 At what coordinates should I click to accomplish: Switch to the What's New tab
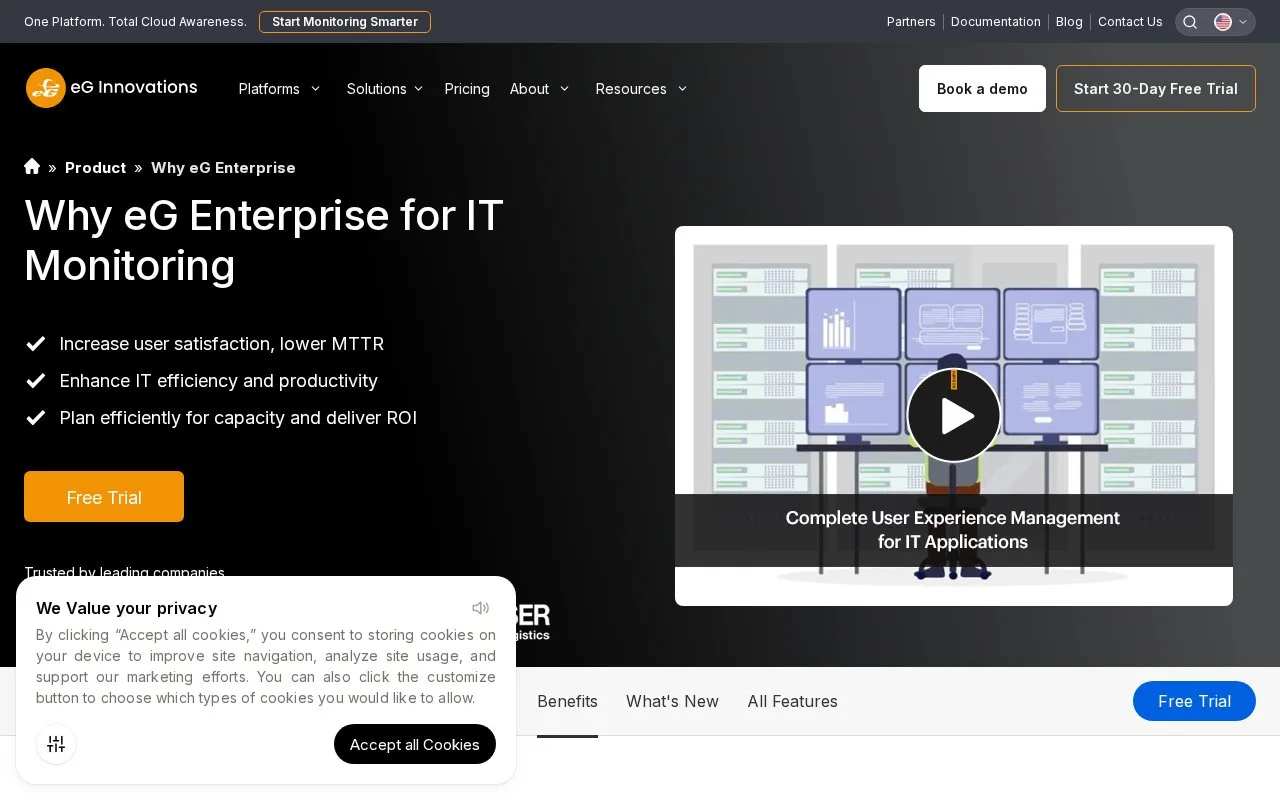tap(672, 701)
